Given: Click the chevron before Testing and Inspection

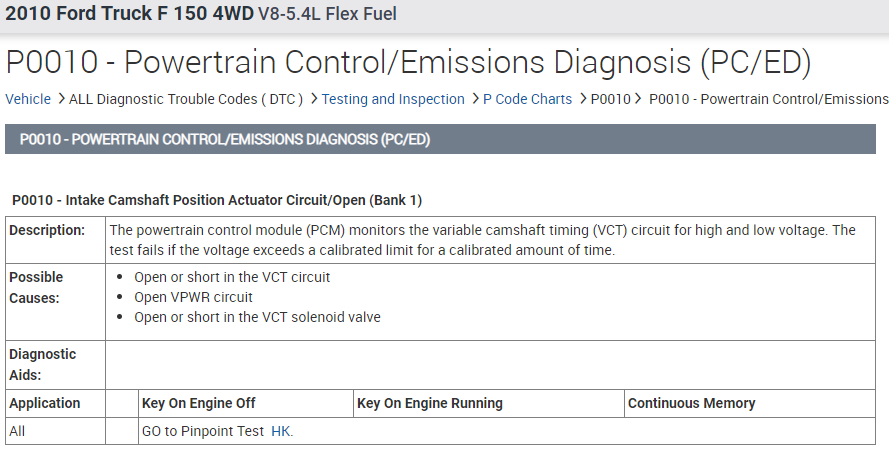Looking at the screenshot, I should pyautogui.click(x=313, y=99).
